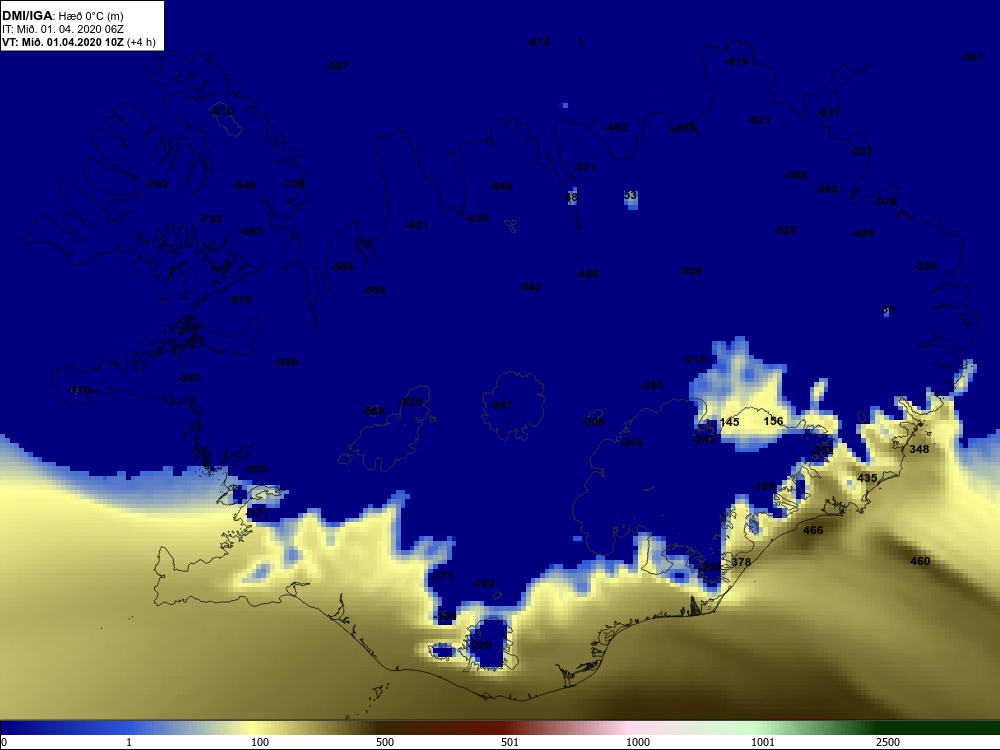The width and height of the screenshot is (1000, 750).
Task: Click the -616 value on the map
Action: tap(737, 61)
